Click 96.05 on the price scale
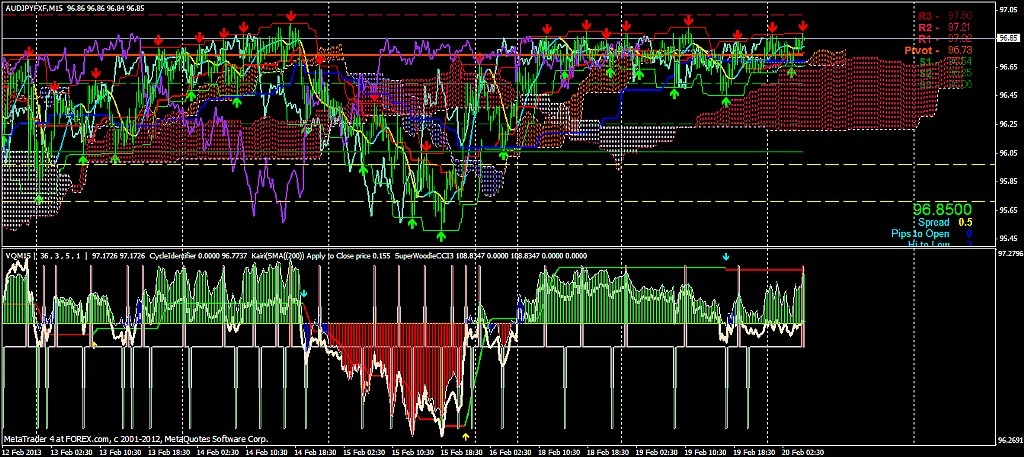The image size is (1024, 457). pyautogui.click(x=1008, y=153)
